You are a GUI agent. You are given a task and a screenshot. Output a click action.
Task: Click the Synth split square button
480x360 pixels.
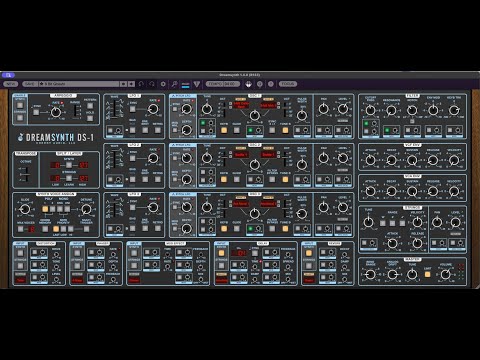pos(69,165)
